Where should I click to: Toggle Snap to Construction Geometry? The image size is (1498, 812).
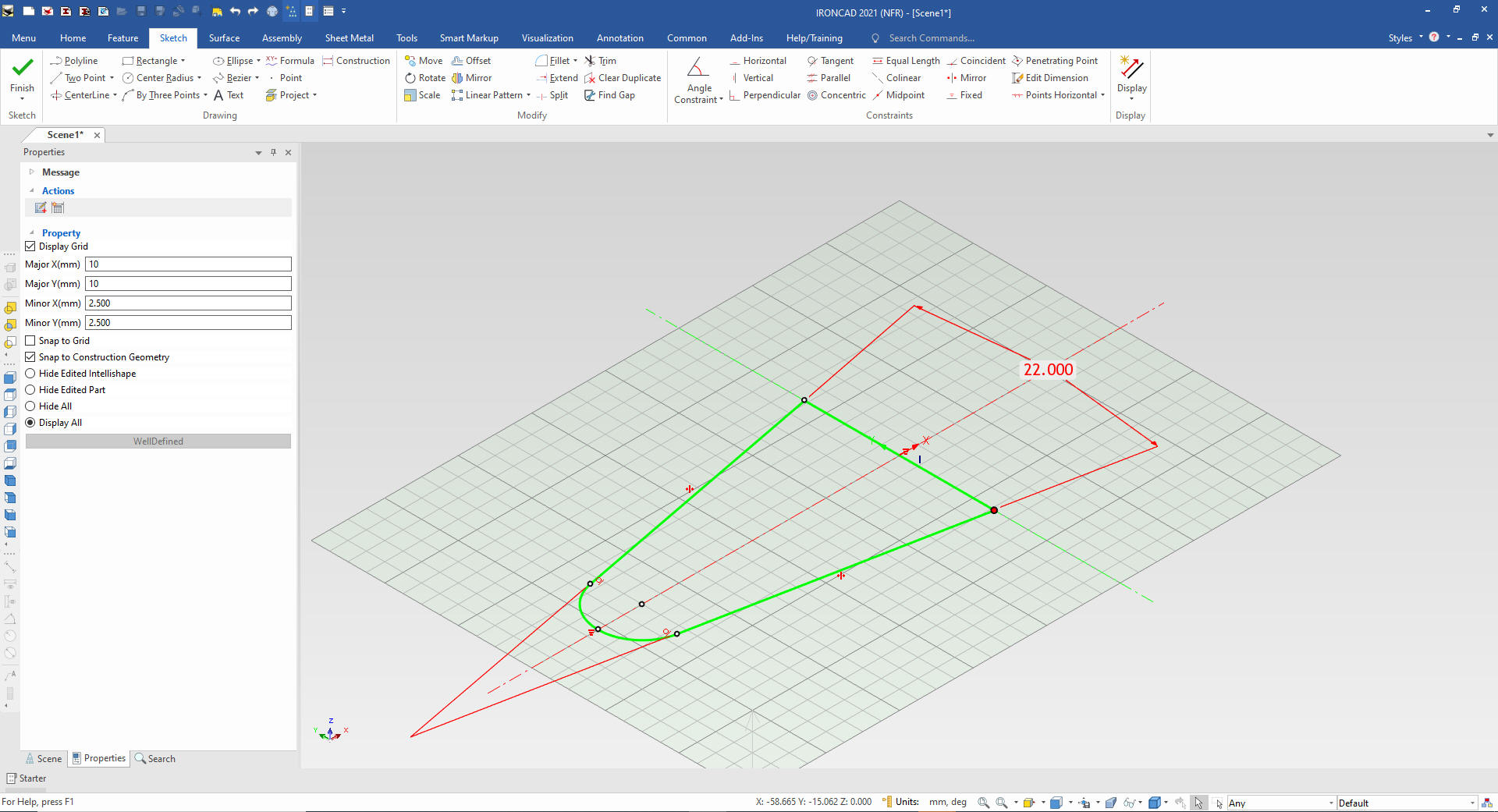30,357
